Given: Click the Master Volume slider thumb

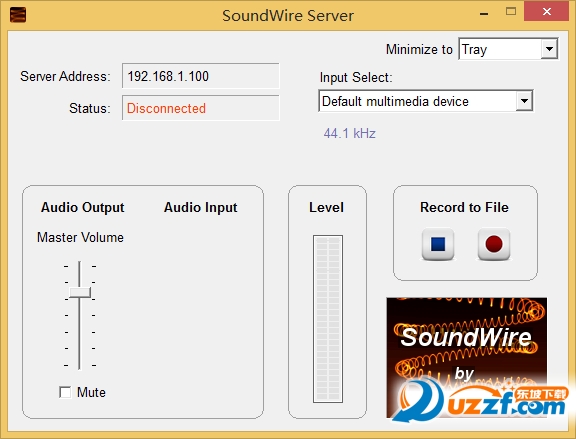Looking at the screenshot, I should (x=80, y=292).
